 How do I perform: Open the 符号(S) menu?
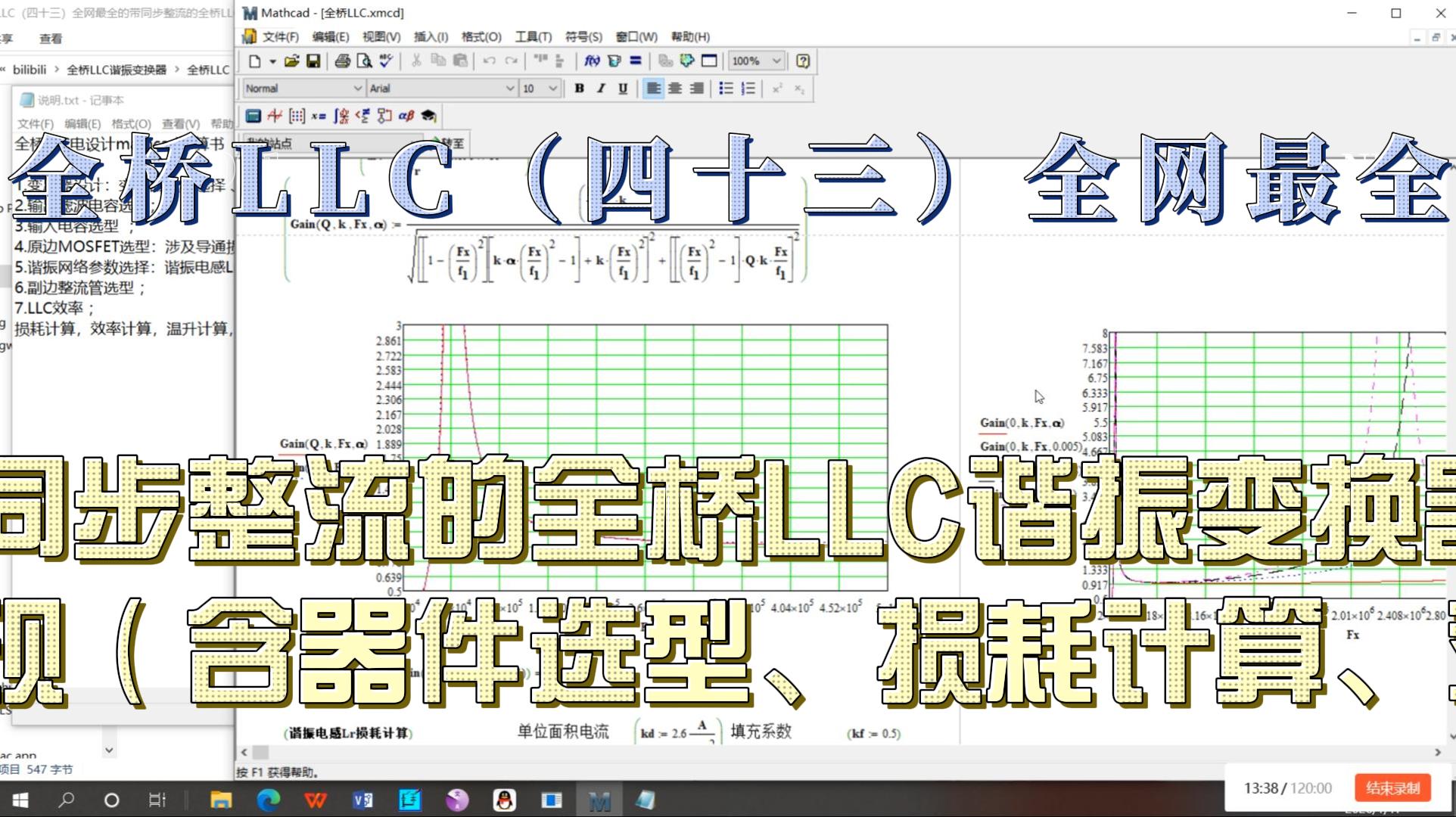(x=583, y=36)
